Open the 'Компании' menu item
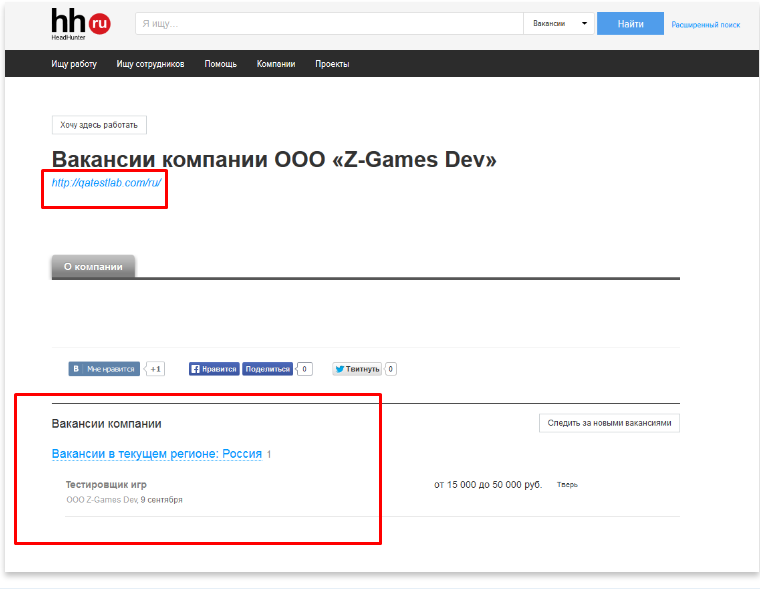The height and width of the screenshot is (590, 760). [x=276, y=64]
